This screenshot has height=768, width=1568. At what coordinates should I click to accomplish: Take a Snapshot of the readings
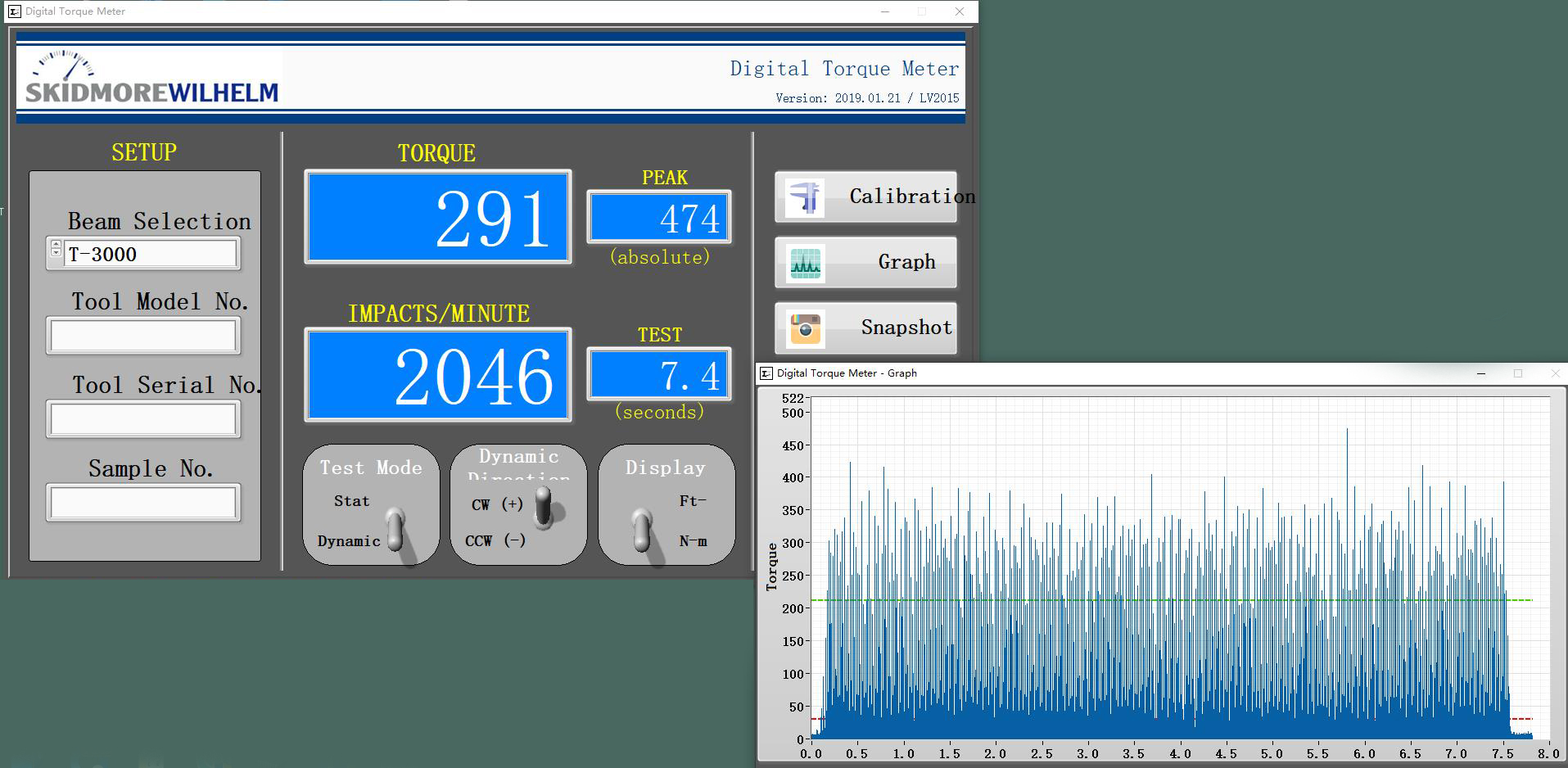click(865, 328)
